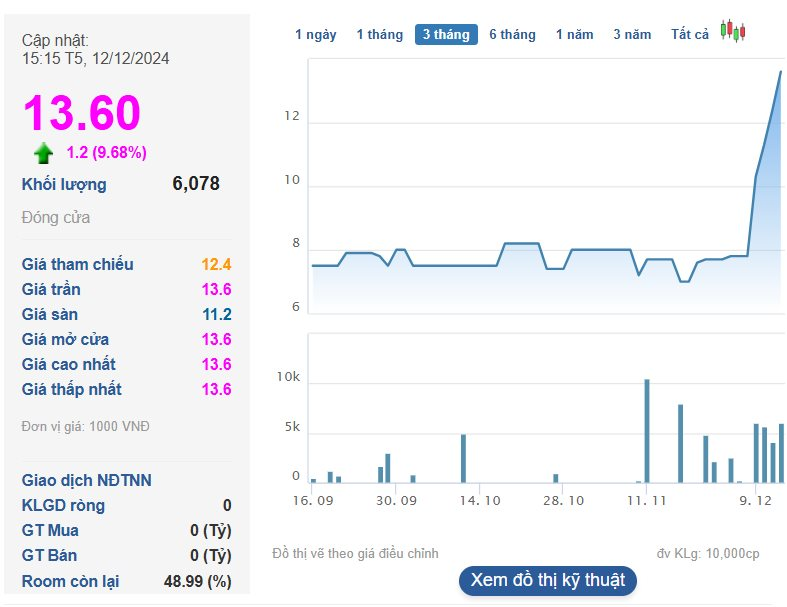Show the 1 năm chart range
The image size is (787, 607).
click(574, 34)
